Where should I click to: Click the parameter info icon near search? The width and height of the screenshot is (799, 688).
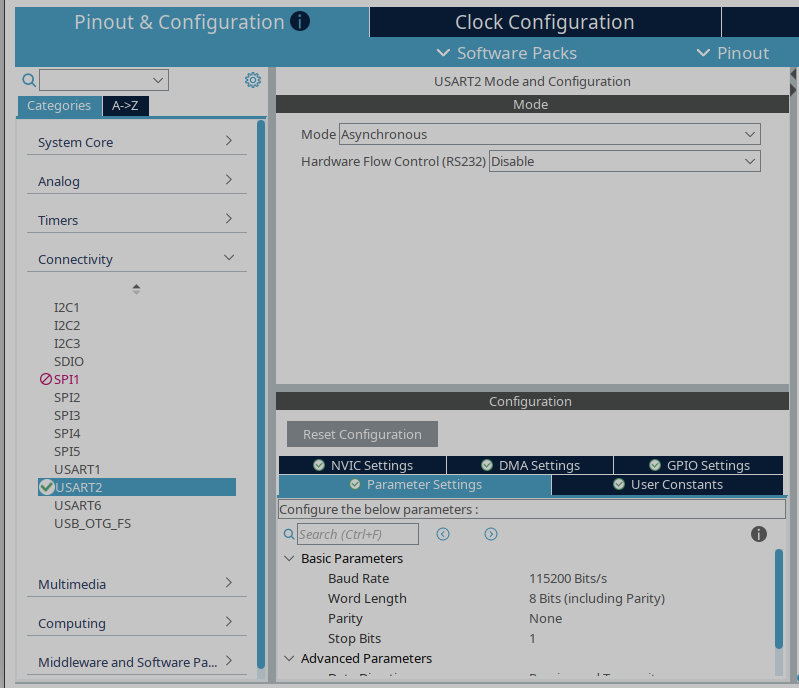click(758, 534)
